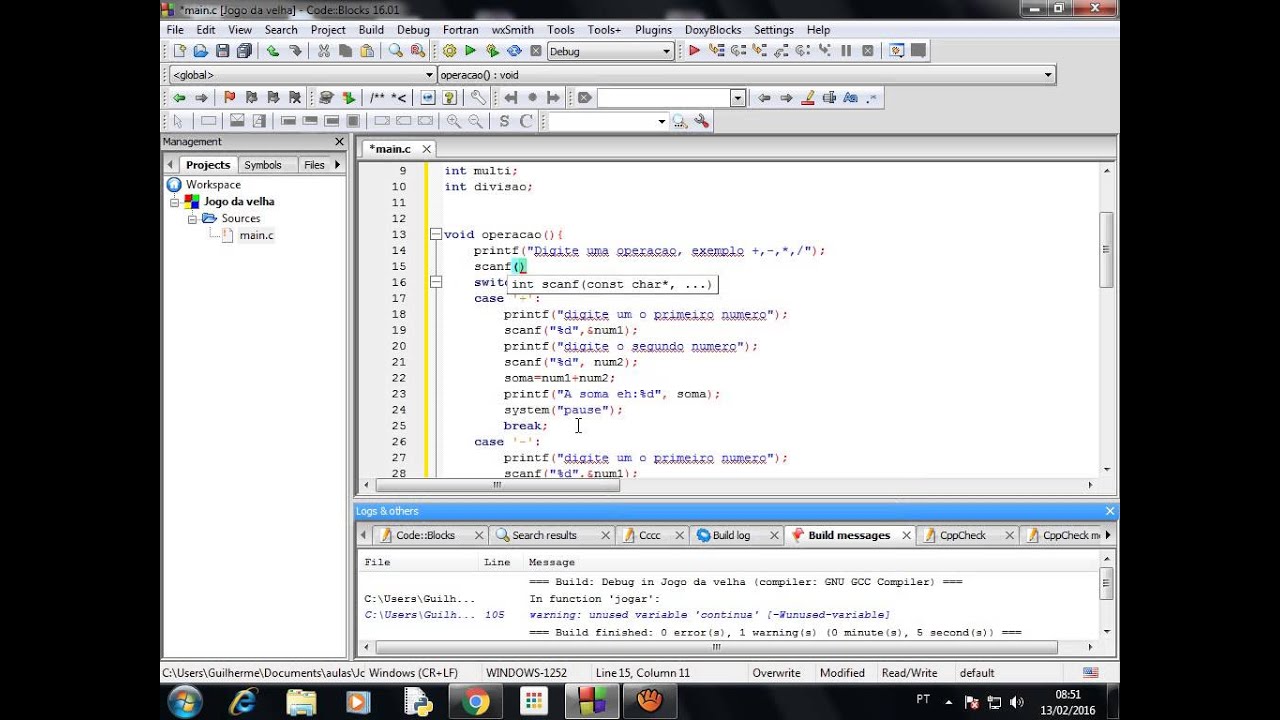Switch to the Symbols tab
This screenshot has width=1280, height=720.
pyautogui.click(x=263, y=165)
